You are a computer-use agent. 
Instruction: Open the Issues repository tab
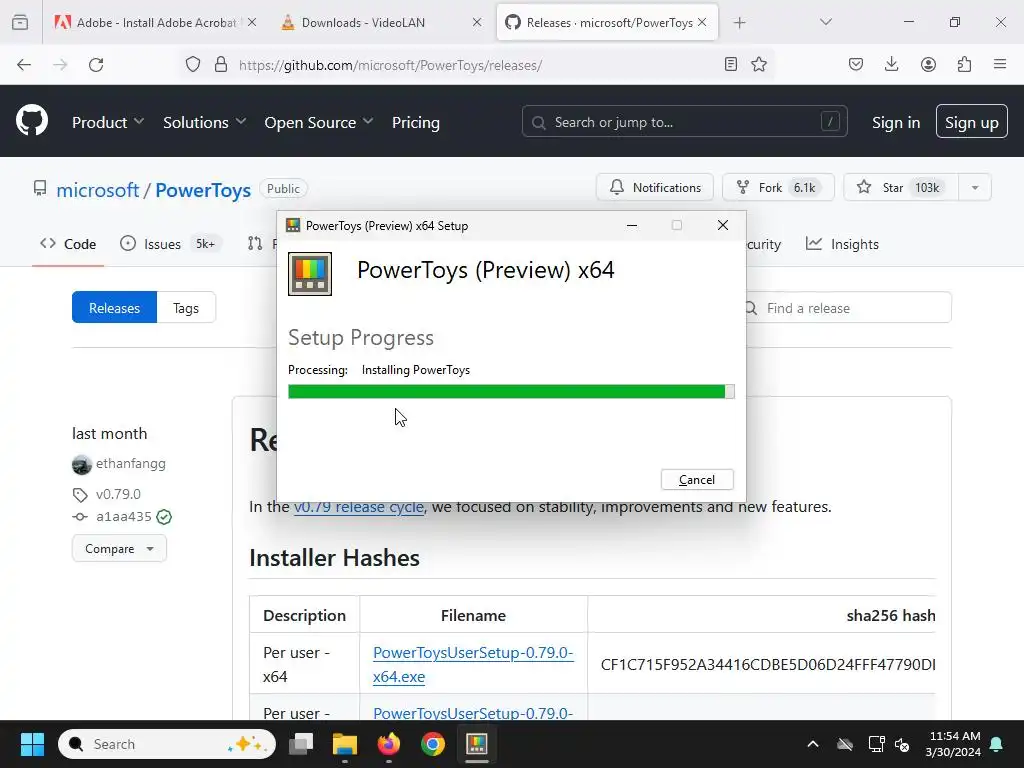click(171, 244)
